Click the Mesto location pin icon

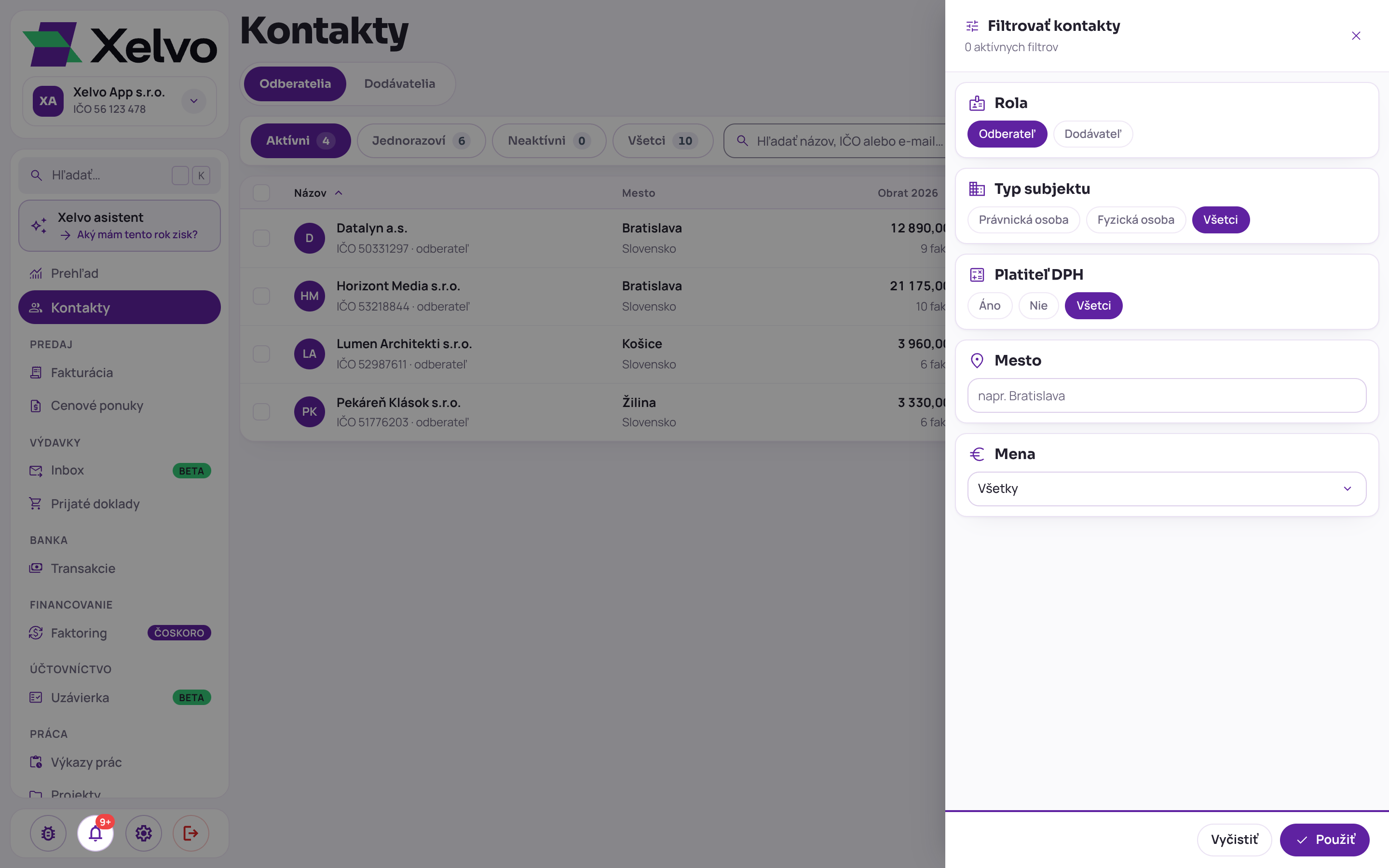click(976, 361)
